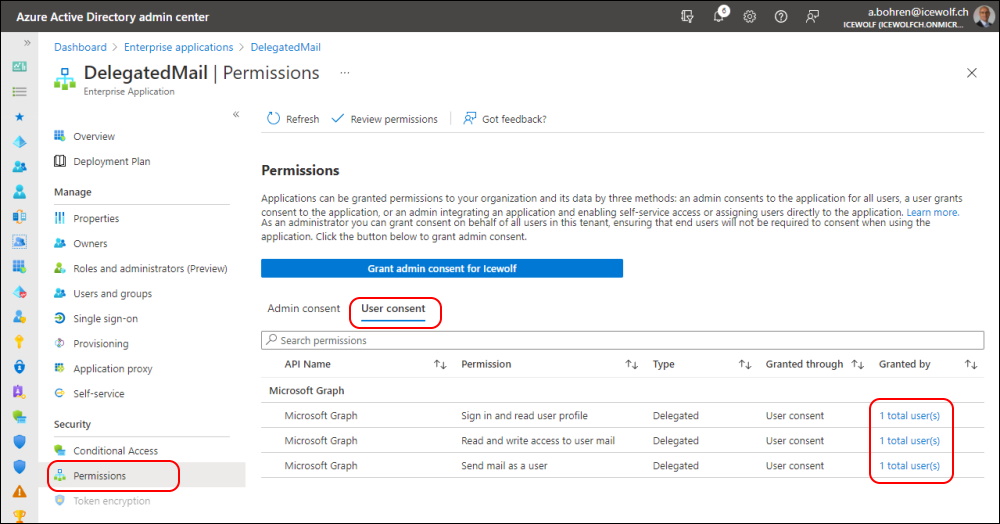Click the DelegatedMail enterprise application icon
This screenshot has height=524, width=1000.
64,79
